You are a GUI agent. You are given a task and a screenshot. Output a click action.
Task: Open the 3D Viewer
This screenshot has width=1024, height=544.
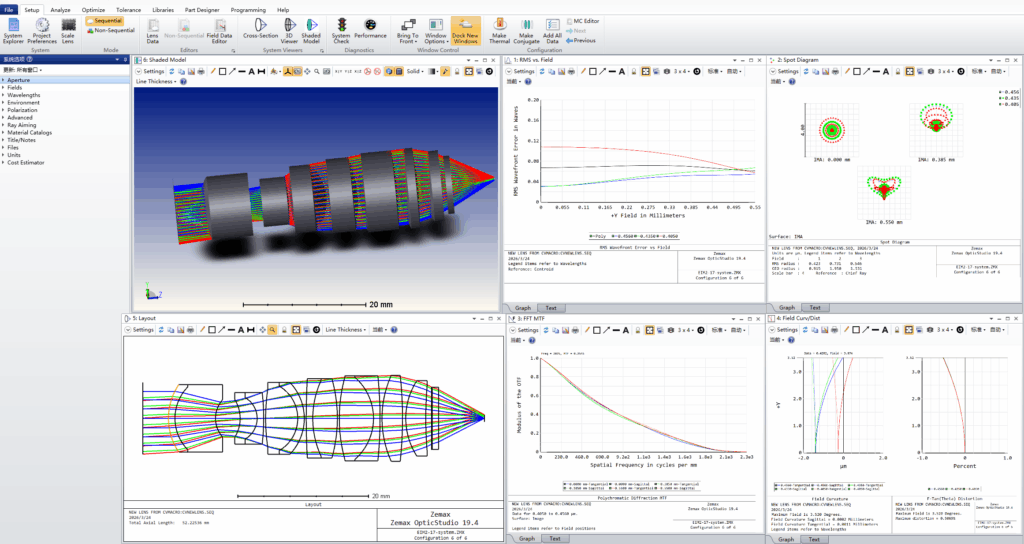(288, 29)
